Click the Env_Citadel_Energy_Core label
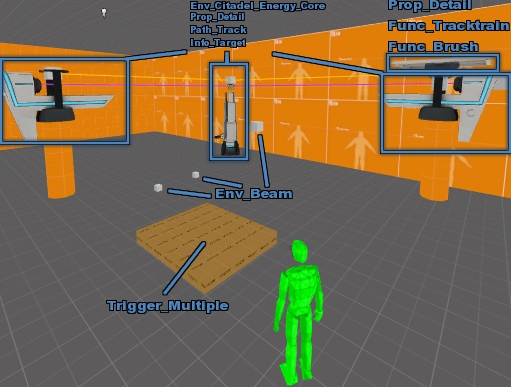 258,6
